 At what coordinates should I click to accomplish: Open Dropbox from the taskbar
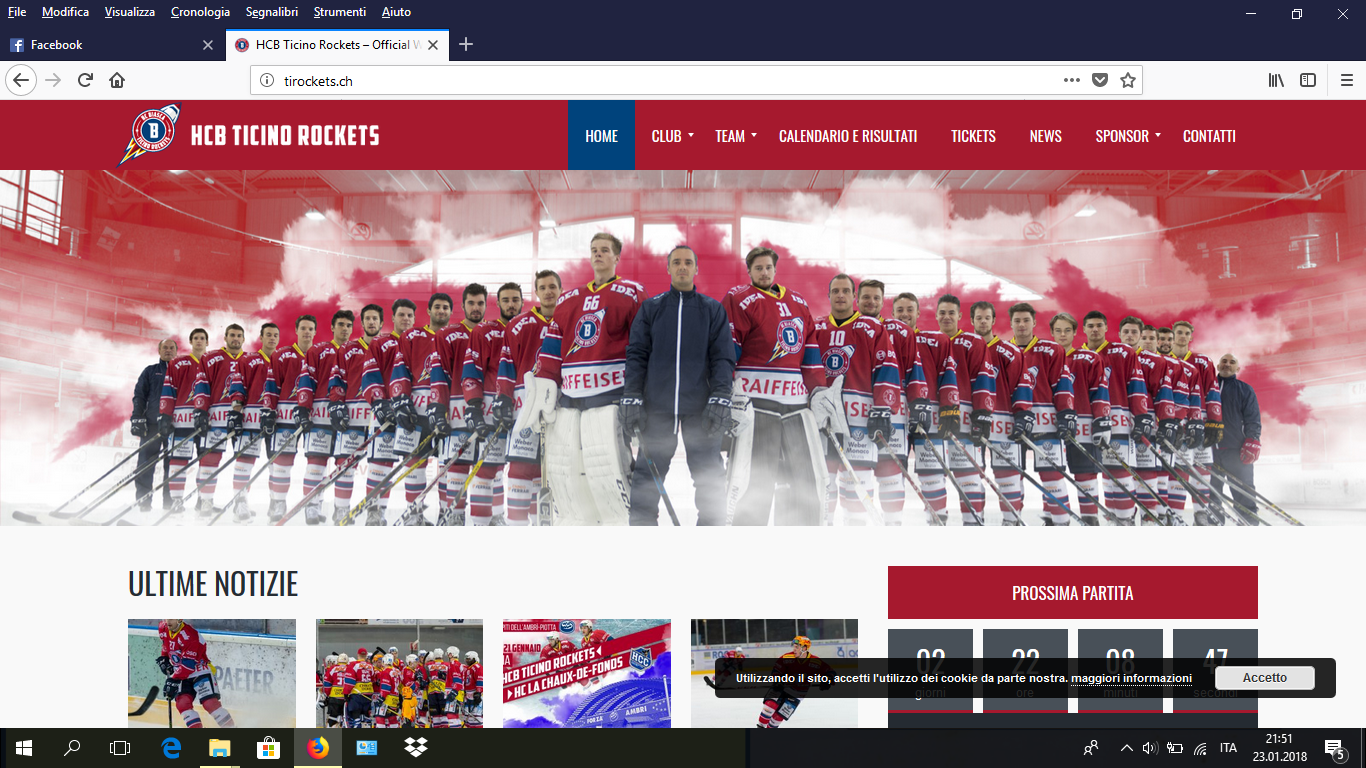[x=416, y=747]
